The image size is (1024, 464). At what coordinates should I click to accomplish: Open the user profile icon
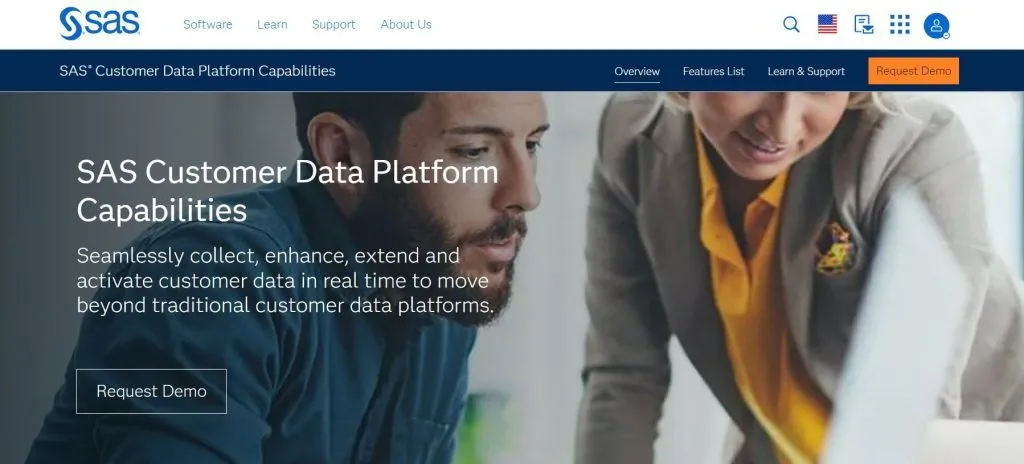[936, 25]
